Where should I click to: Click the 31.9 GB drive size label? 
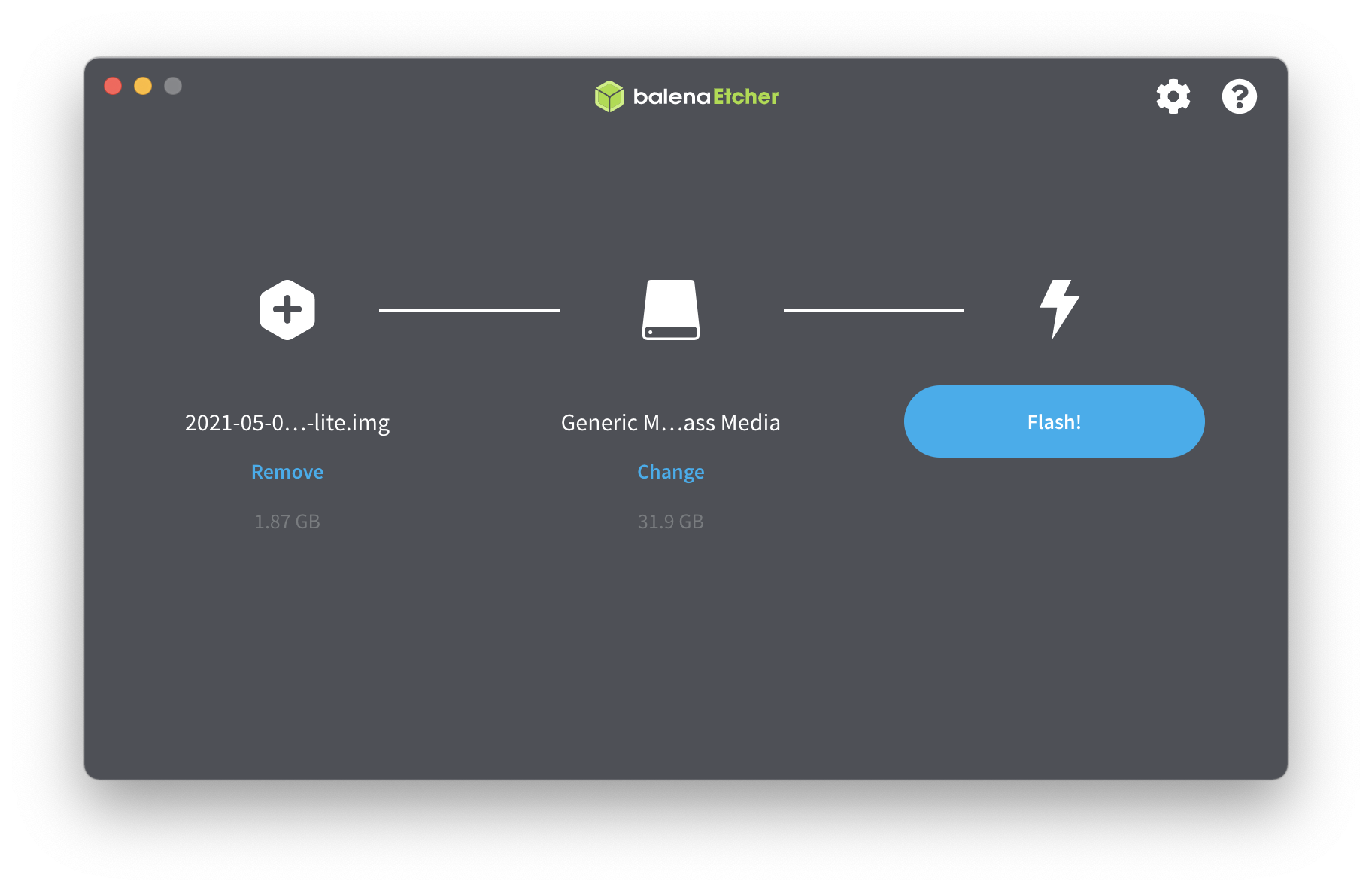(x=671, y=522)
